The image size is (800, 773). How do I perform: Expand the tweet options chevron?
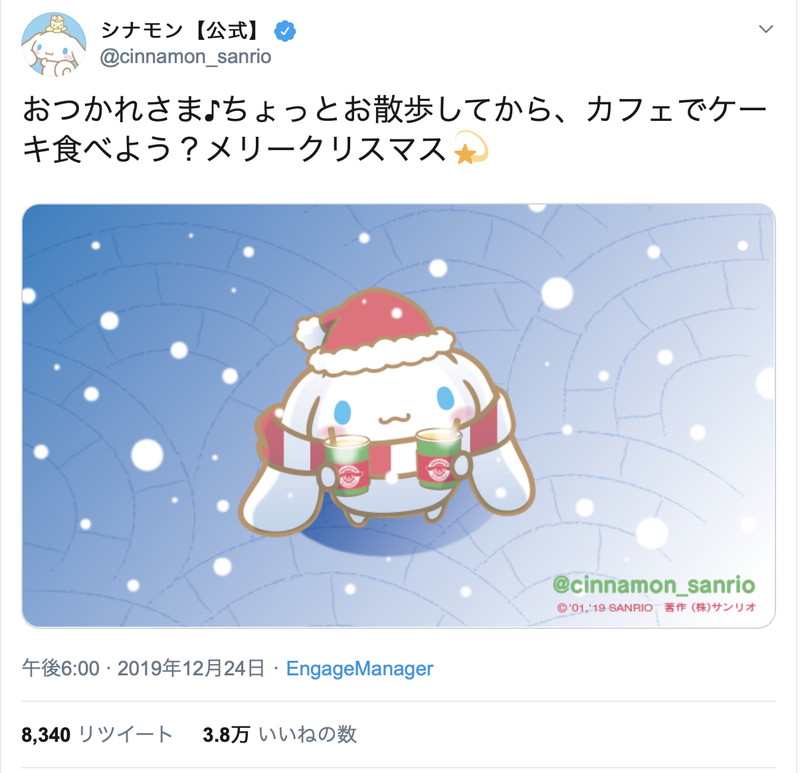click(x=766, y=29)
